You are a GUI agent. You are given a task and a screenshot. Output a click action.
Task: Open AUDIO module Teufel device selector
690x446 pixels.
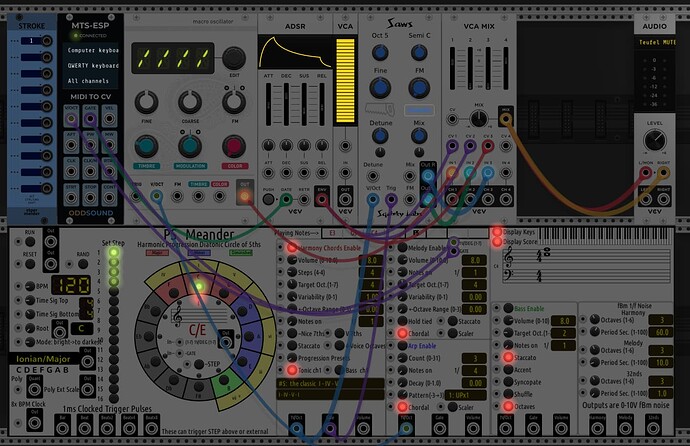[x=656, y=42]
